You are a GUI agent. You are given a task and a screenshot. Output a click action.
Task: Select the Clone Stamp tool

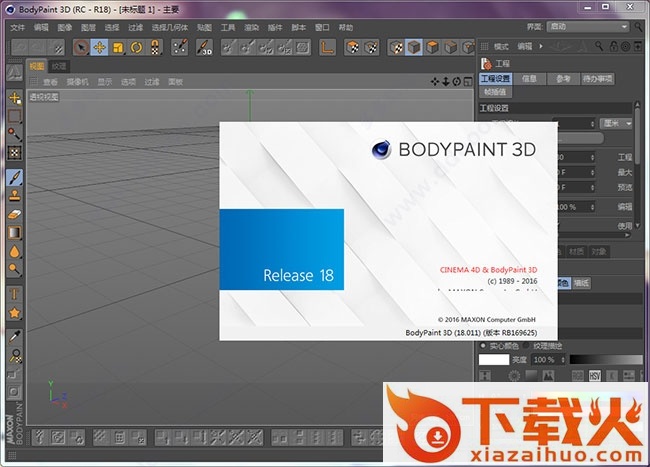(15, 195)
